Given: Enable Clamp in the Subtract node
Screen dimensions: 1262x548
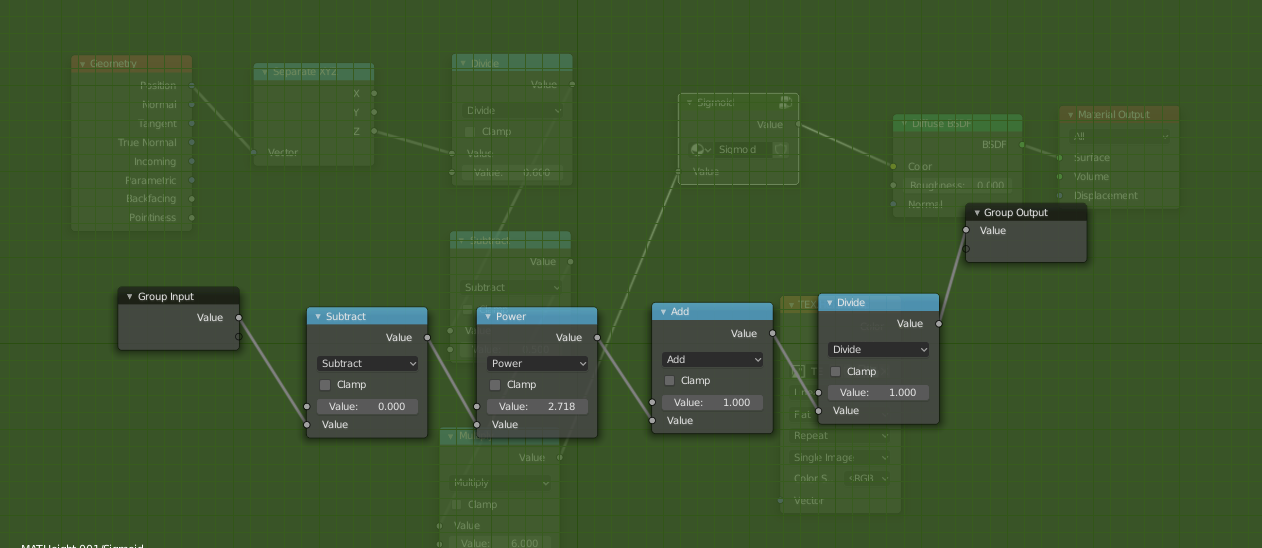Looking at the screenshot, I should (x=325, y=385).
